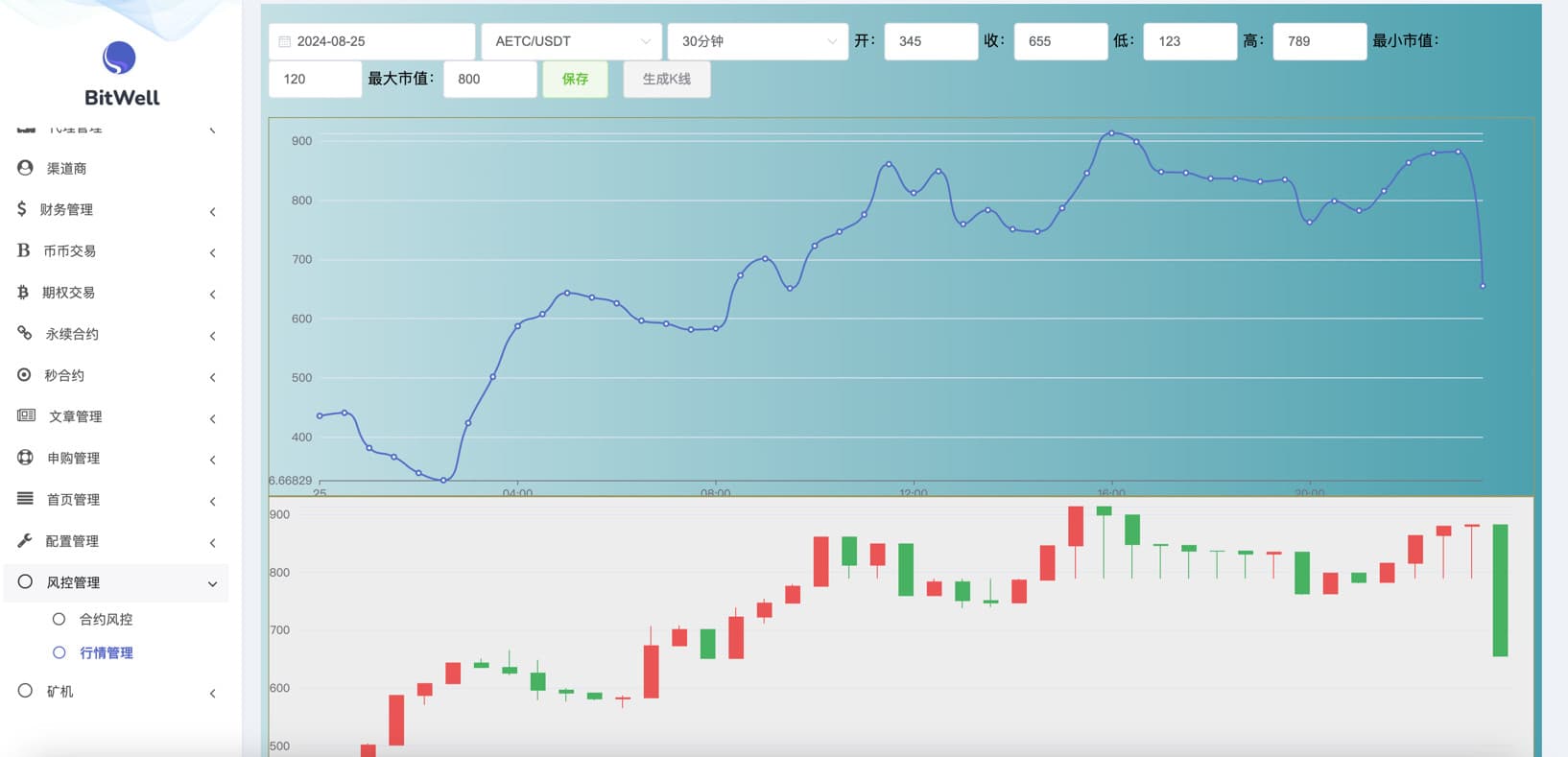Viewport: 1568px width, 757px height.
Task: Click the dollar icon for 财务管理
Action: pyautogui.click(x=22, y=209)
